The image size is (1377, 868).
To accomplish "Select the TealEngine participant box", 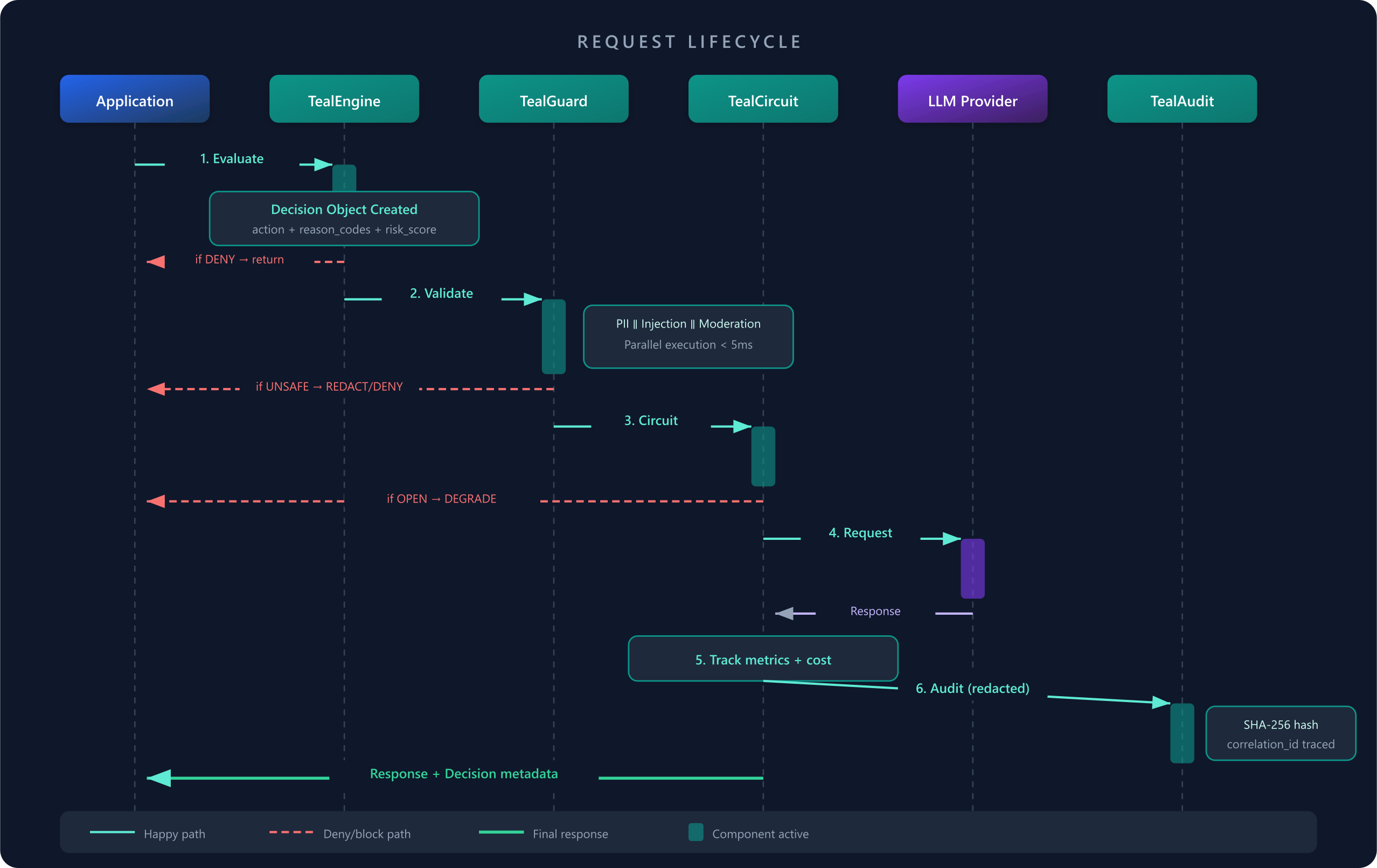I will coord(344,99).
